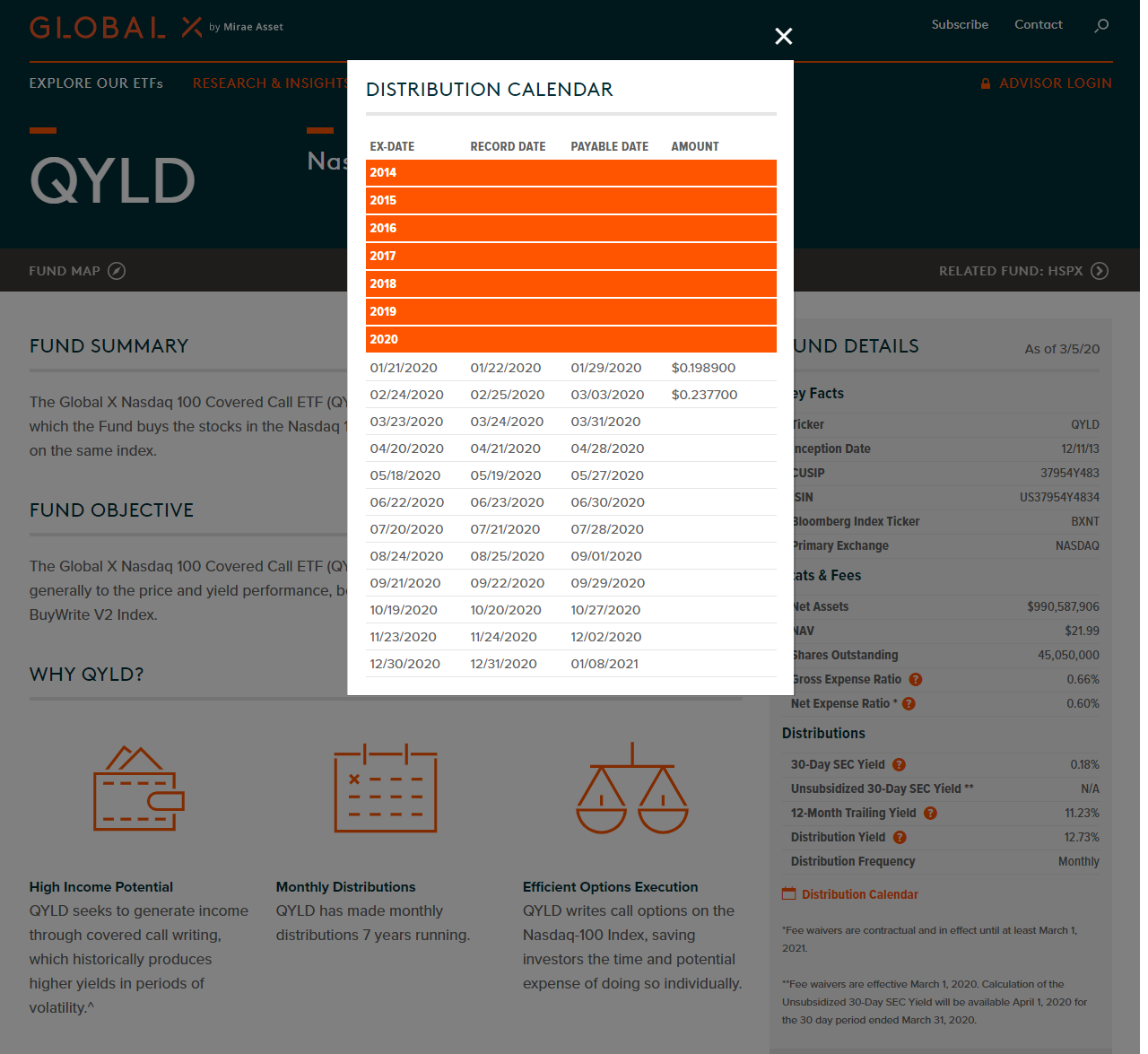Viewport: 1148px width, 1054px height.
Task: Click the 12.73% Distribution Yield value
Action: tap(1082, 838)
